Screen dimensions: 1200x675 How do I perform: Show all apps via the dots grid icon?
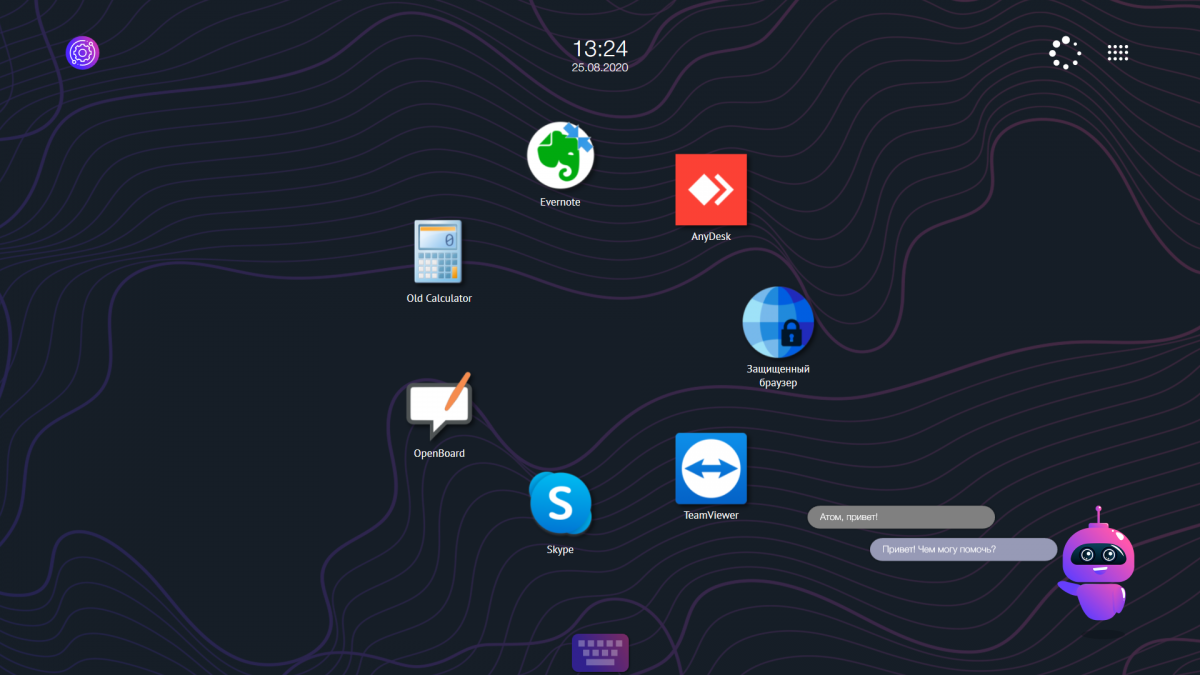pos(1118,53)
